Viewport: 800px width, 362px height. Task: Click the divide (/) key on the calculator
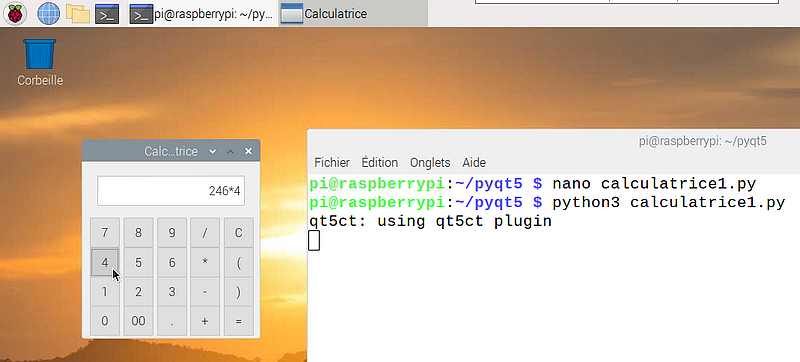coord(205,233)
